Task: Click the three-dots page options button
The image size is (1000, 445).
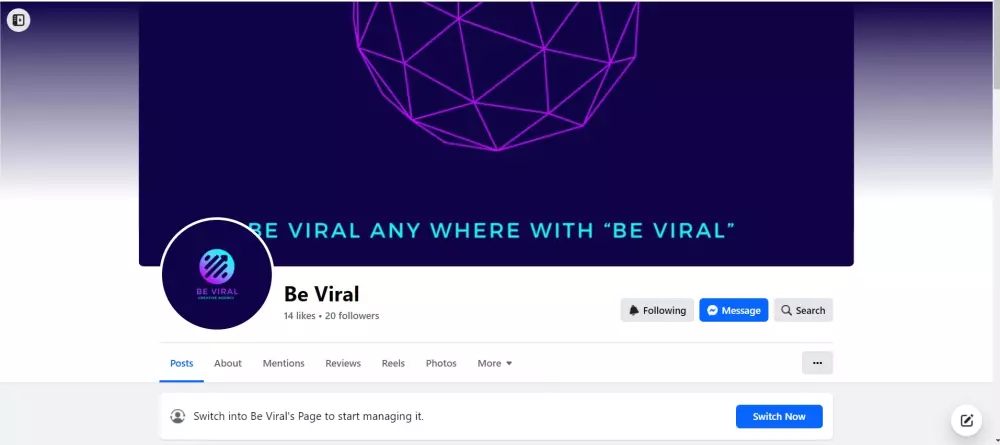Action: (817, 363)
